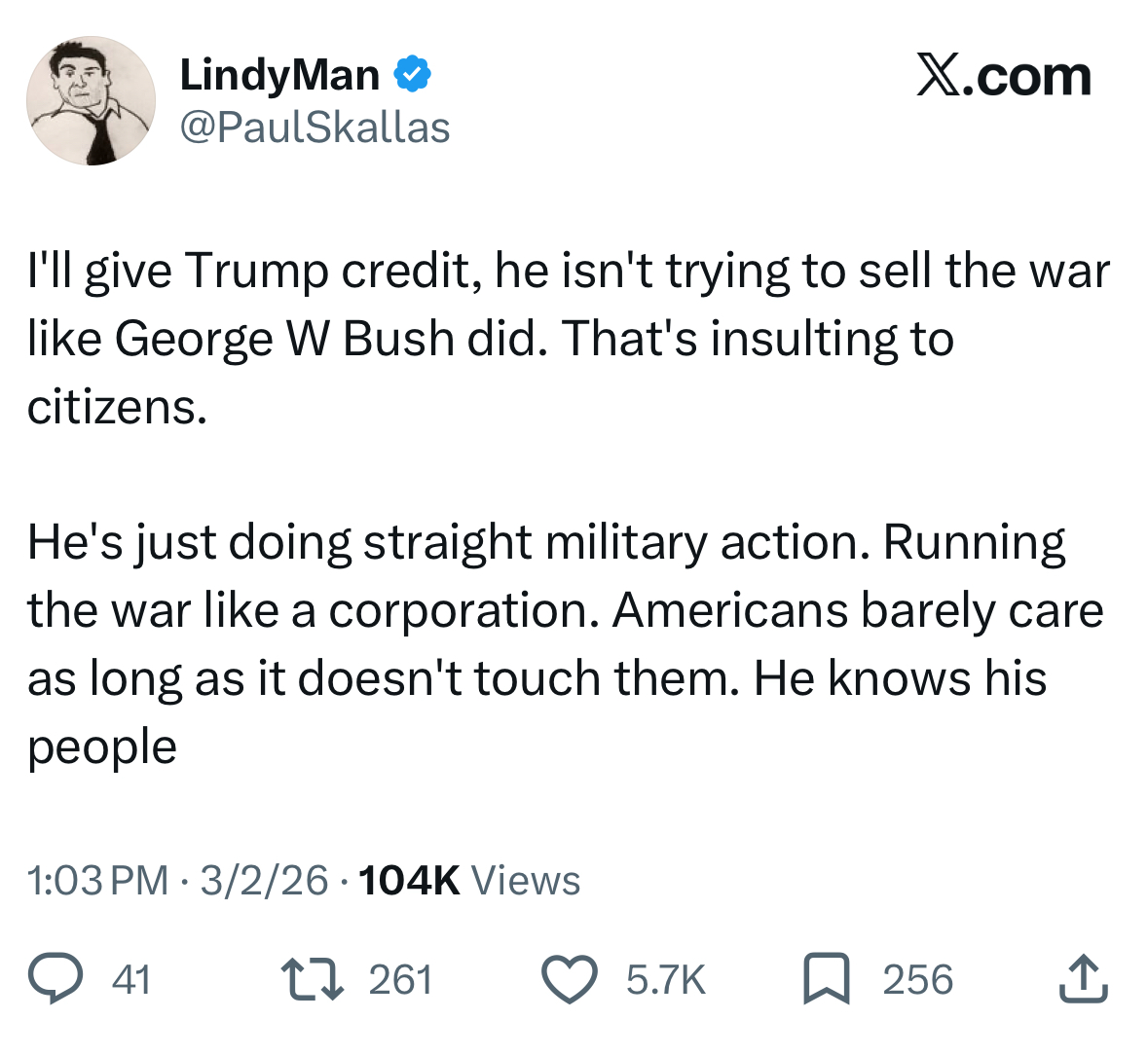Open the 104K Views count

coord(469,880)
